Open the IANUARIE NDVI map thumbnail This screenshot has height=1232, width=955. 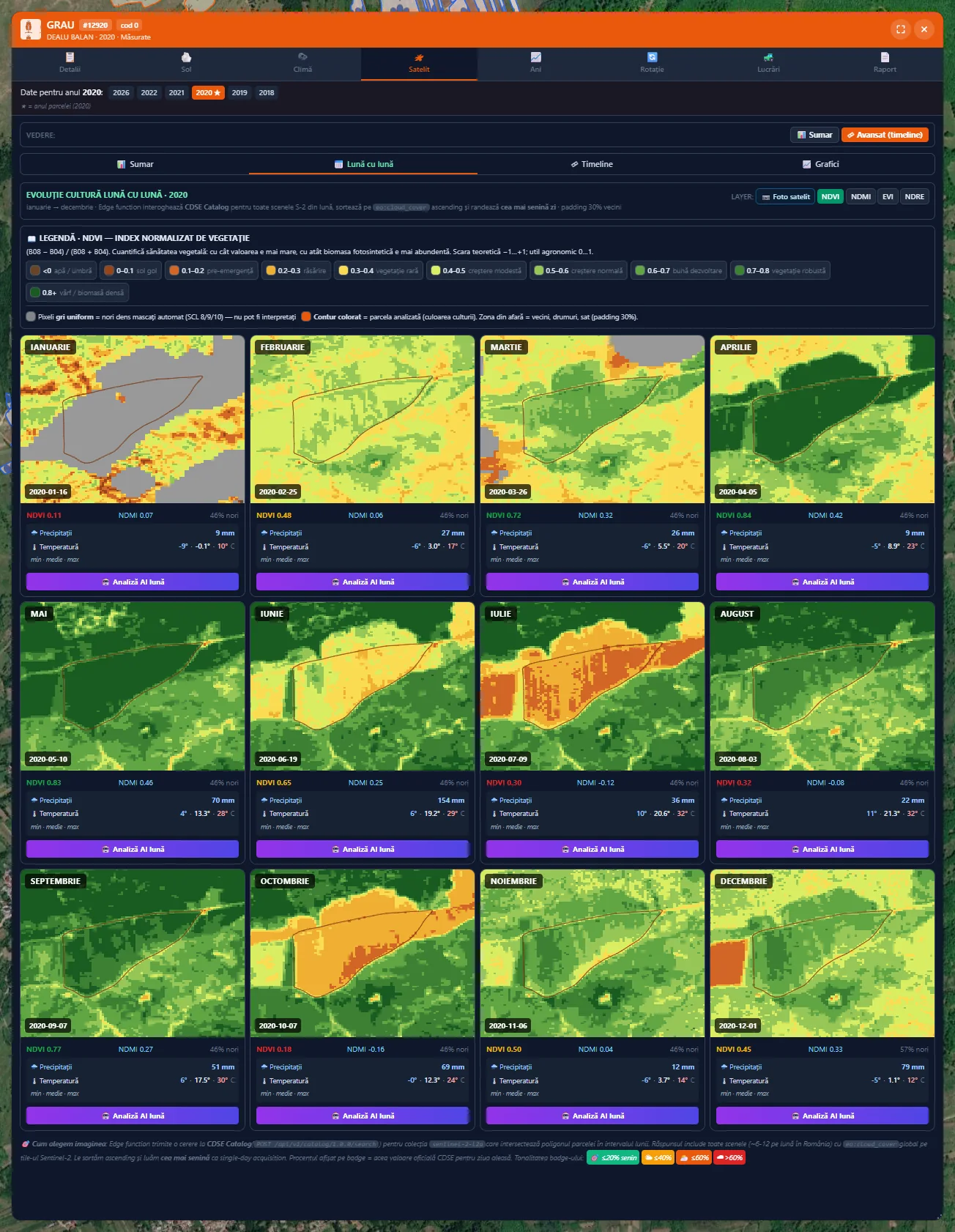point(133,419)
